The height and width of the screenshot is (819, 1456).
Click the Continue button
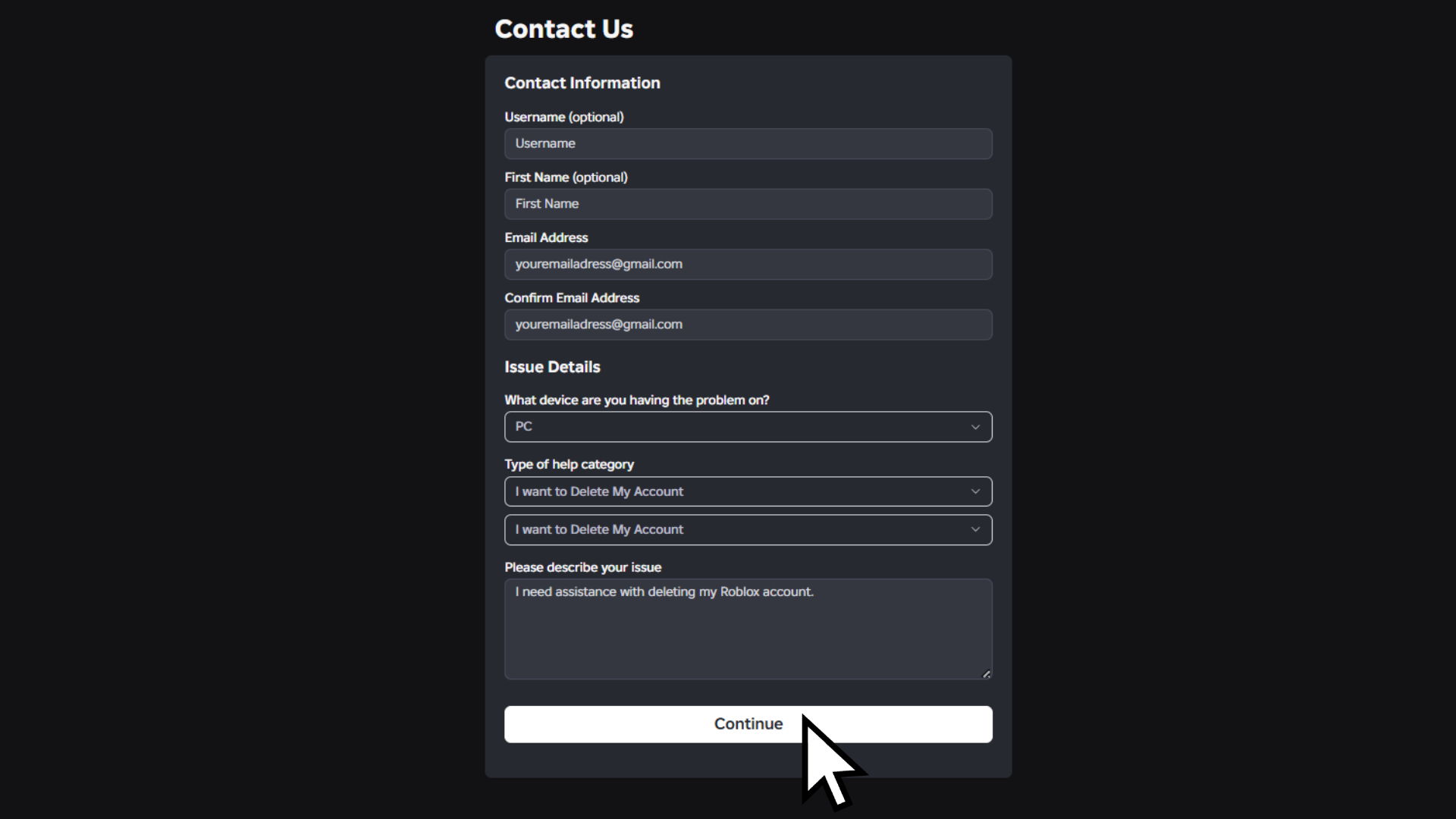tap(748, 724)
